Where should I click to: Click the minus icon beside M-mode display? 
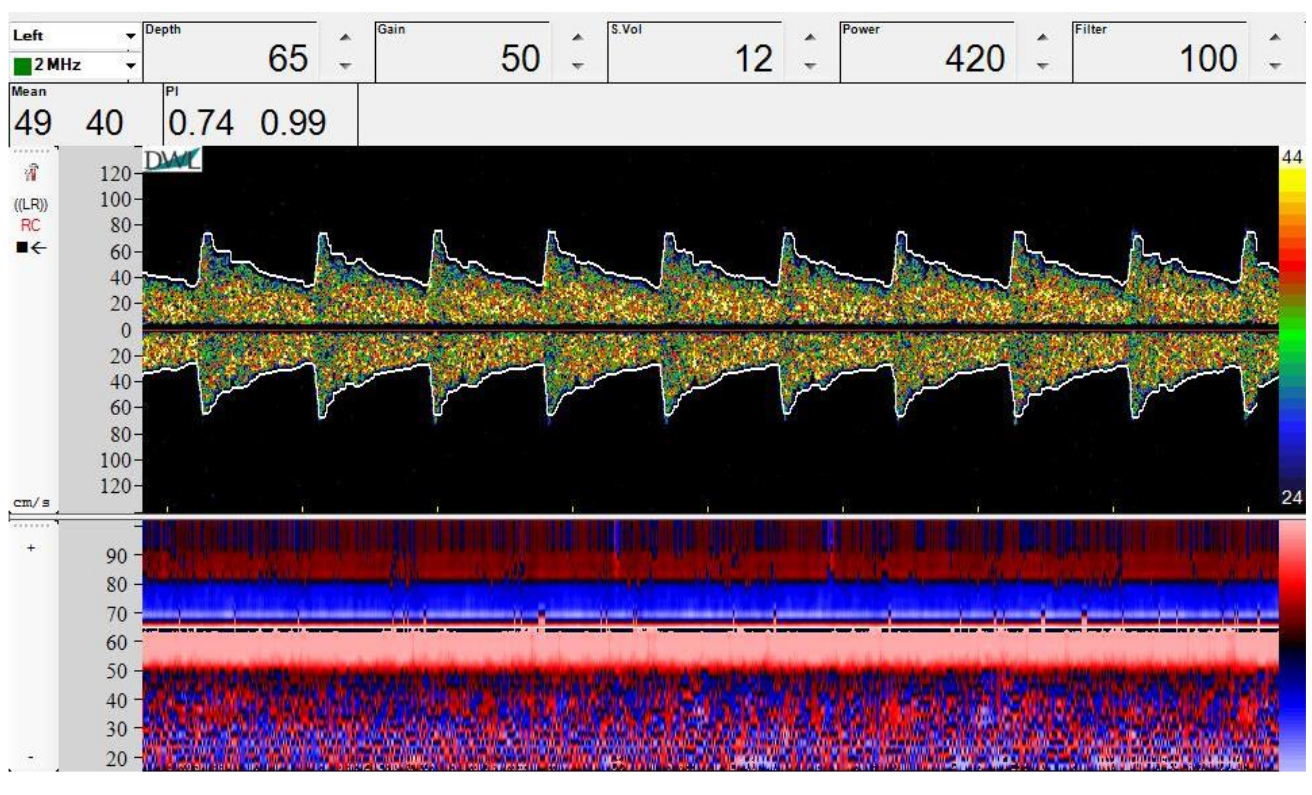point(30,757)
